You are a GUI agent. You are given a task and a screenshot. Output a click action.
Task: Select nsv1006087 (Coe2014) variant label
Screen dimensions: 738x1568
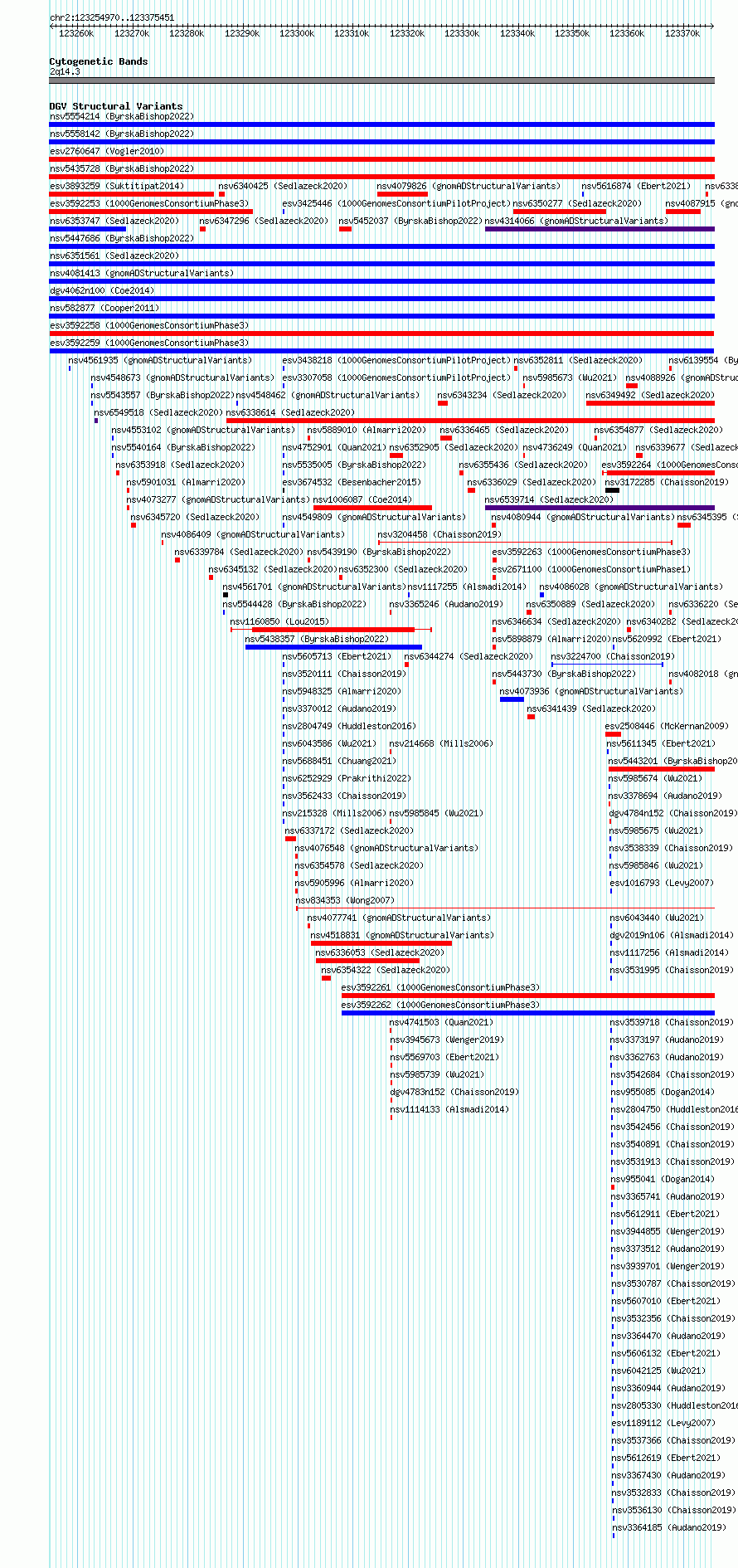[x=362, y=500]
